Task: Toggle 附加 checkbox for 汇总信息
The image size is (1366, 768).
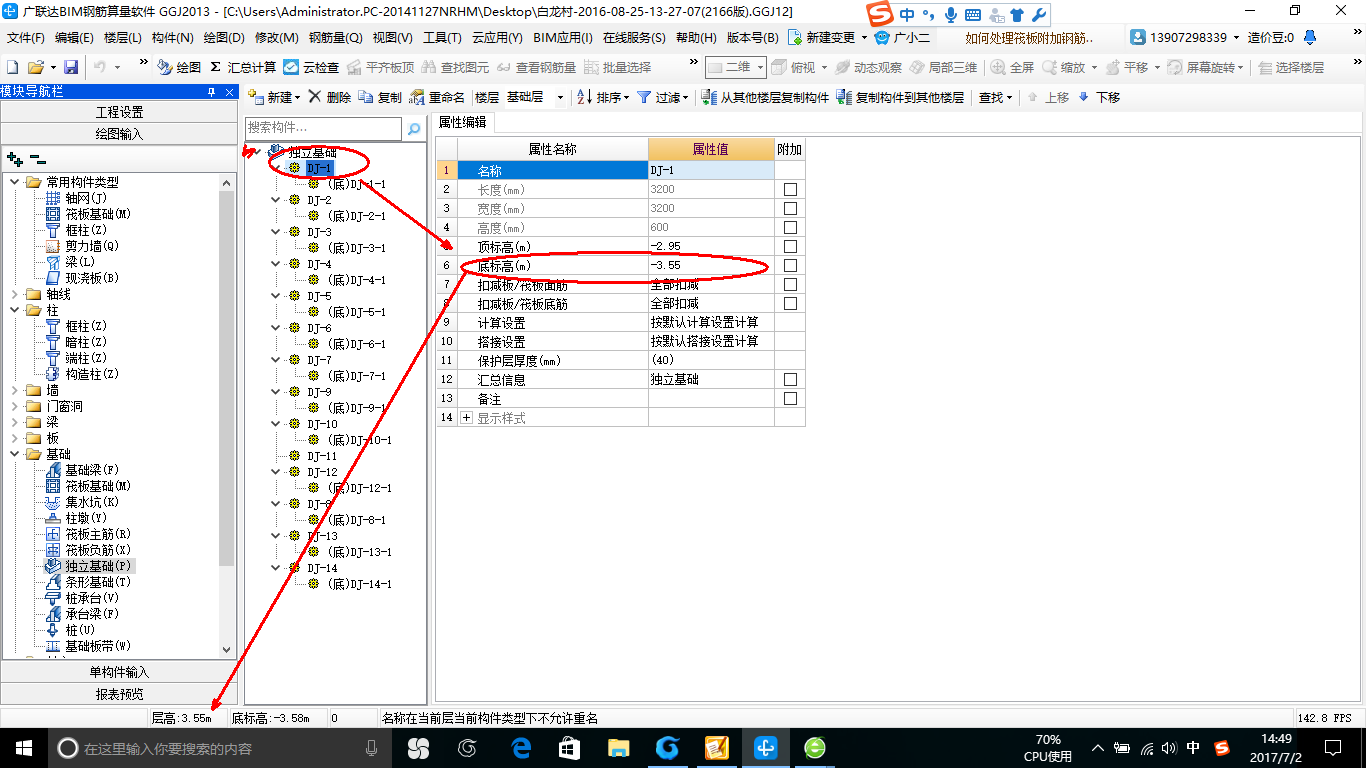Action: [x=790, y=379]
